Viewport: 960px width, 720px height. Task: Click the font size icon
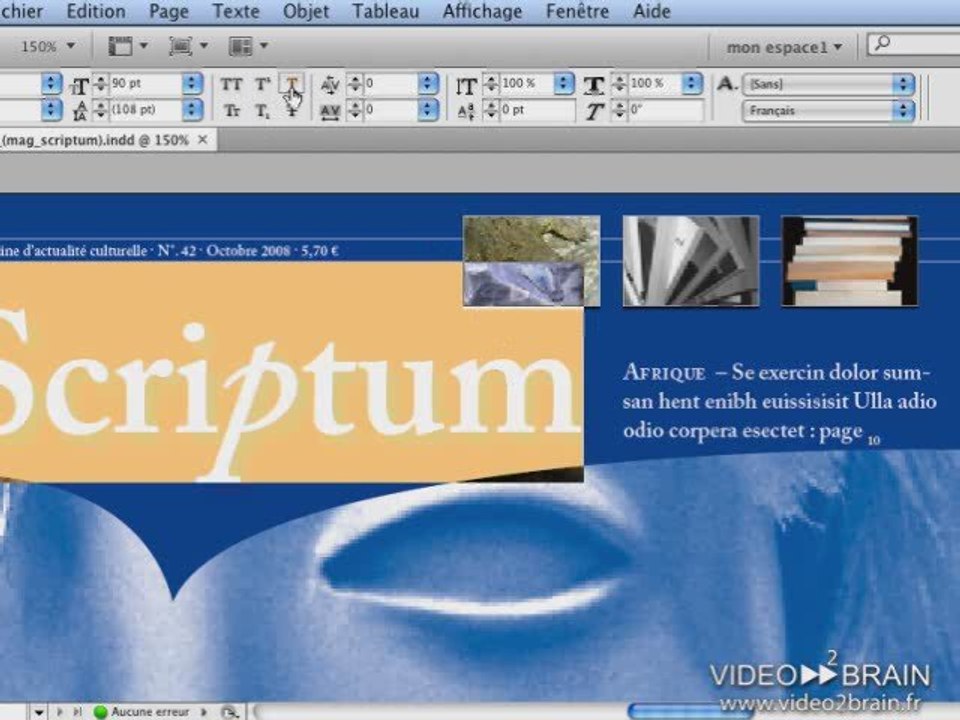click(80, 85)
